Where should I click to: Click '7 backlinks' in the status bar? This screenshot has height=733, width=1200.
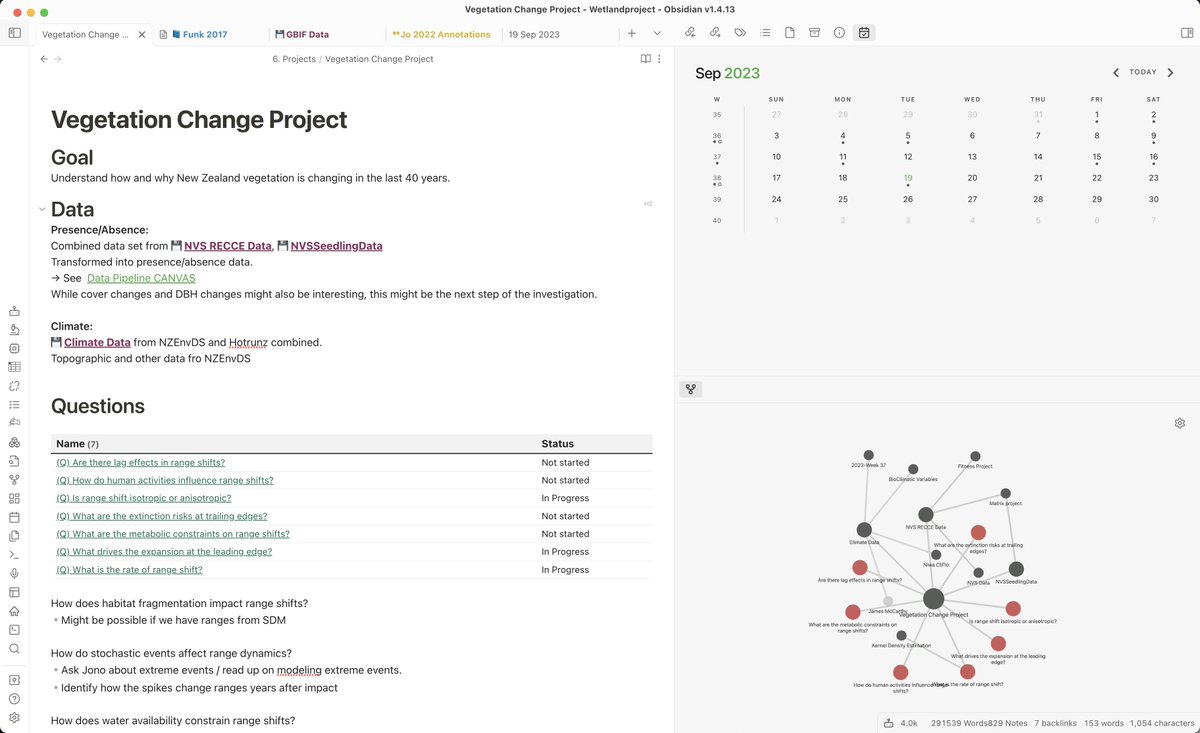1058,722
